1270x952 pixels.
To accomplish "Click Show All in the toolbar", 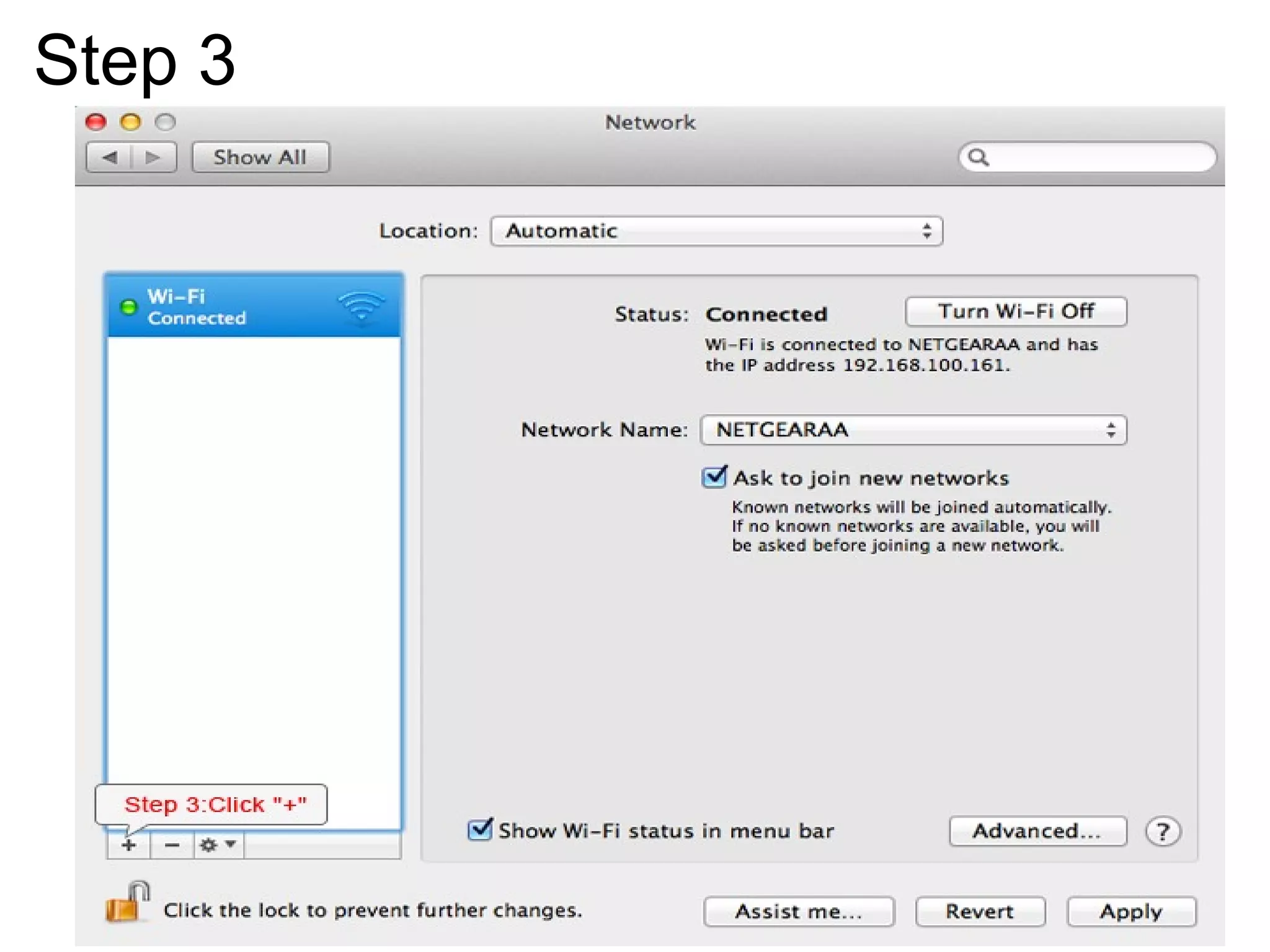I will coord(260,157).
